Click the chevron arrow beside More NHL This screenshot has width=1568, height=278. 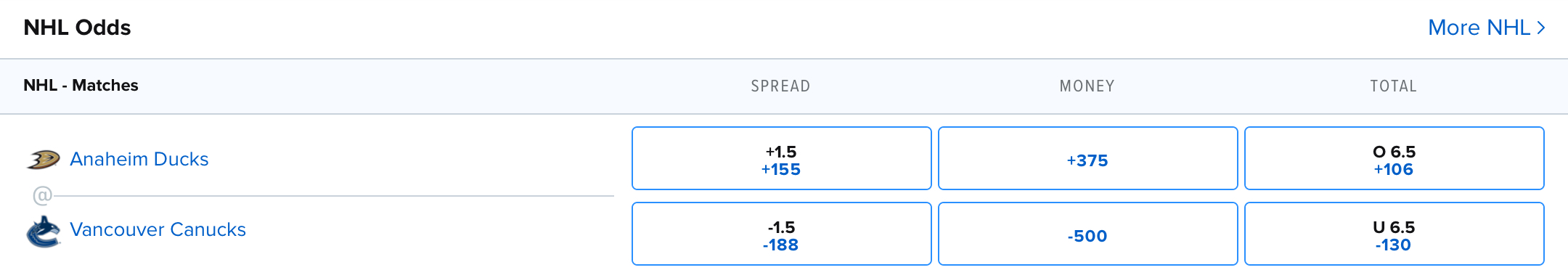click(x=1540, y=28)
